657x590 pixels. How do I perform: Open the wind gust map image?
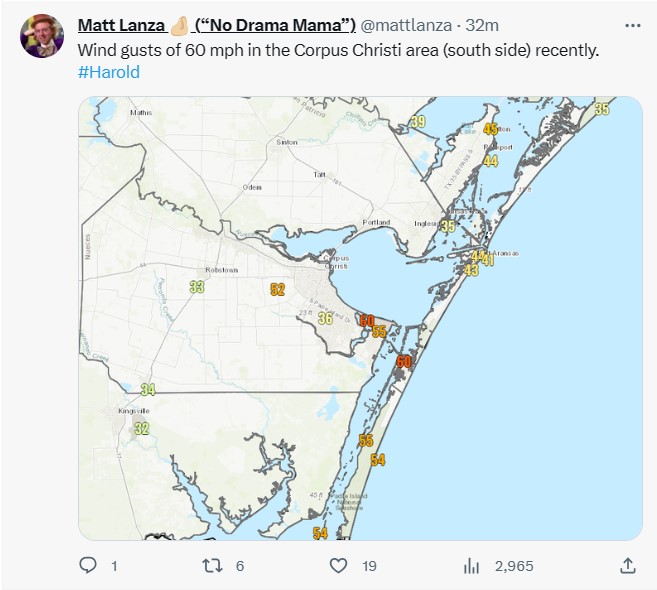pos(360,318)
